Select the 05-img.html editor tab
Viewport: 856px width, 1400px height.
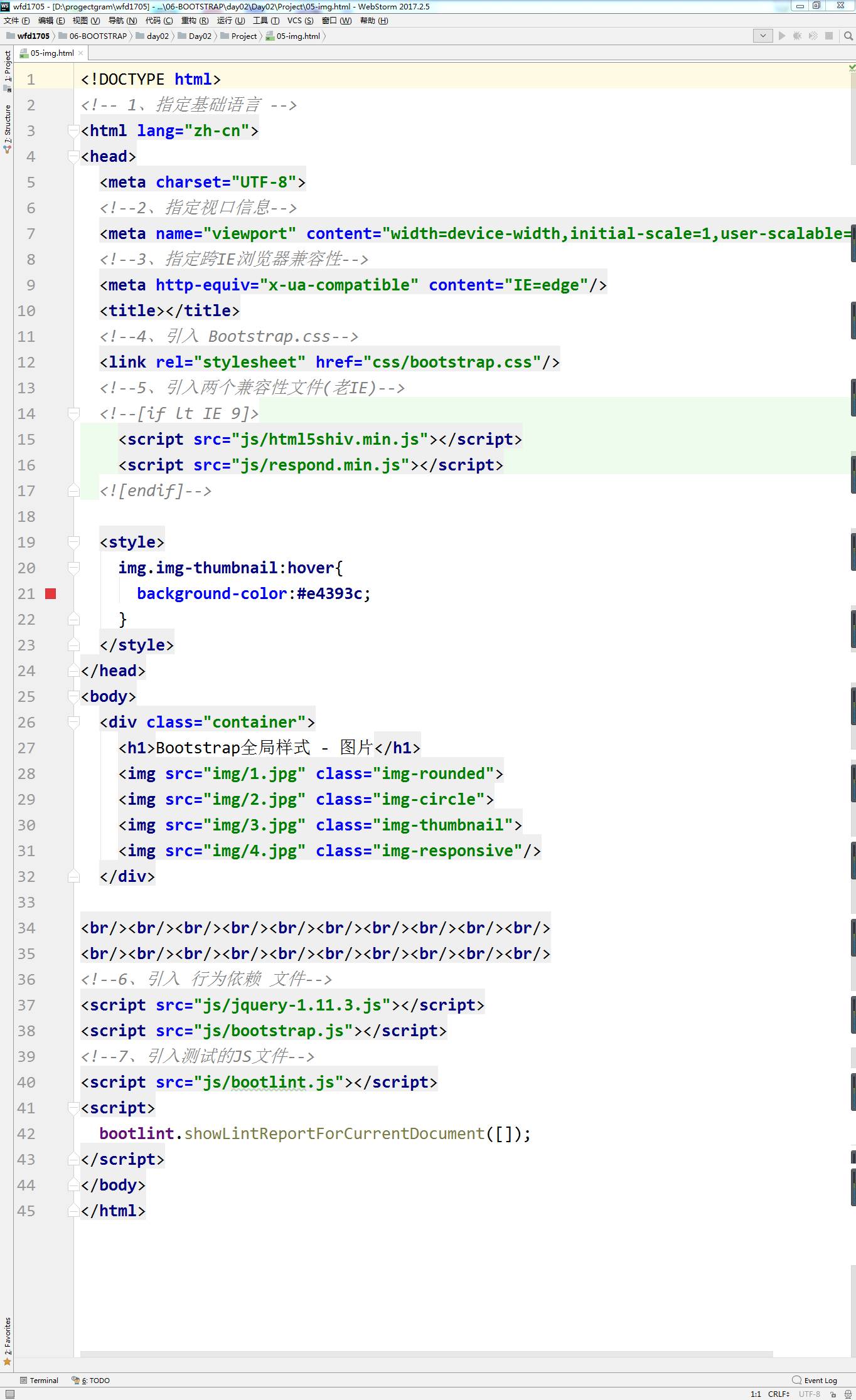pos(52,53)
